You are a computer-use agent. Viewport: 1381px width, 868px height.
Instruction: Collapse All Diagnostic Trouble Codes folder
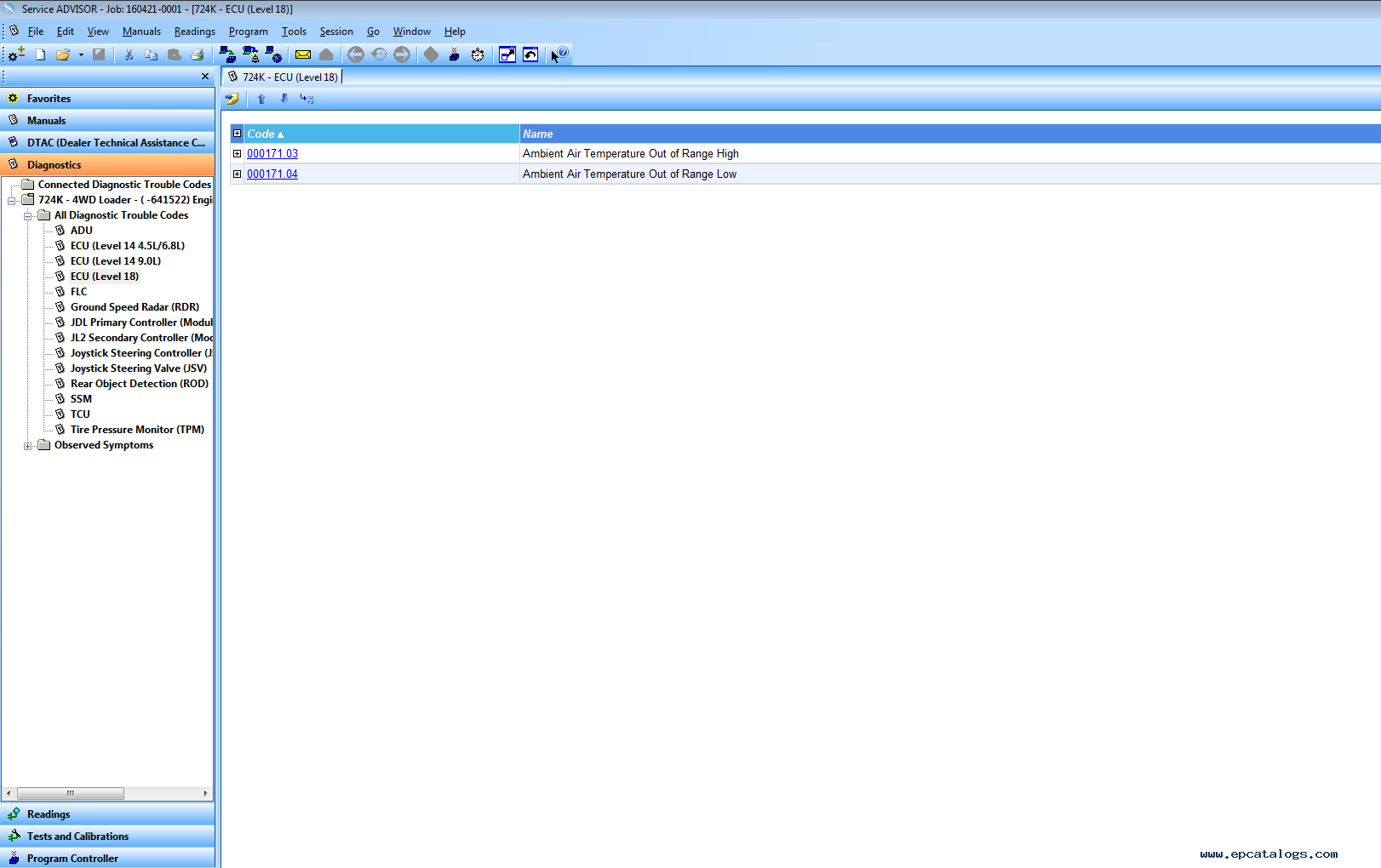coord(28,216)
